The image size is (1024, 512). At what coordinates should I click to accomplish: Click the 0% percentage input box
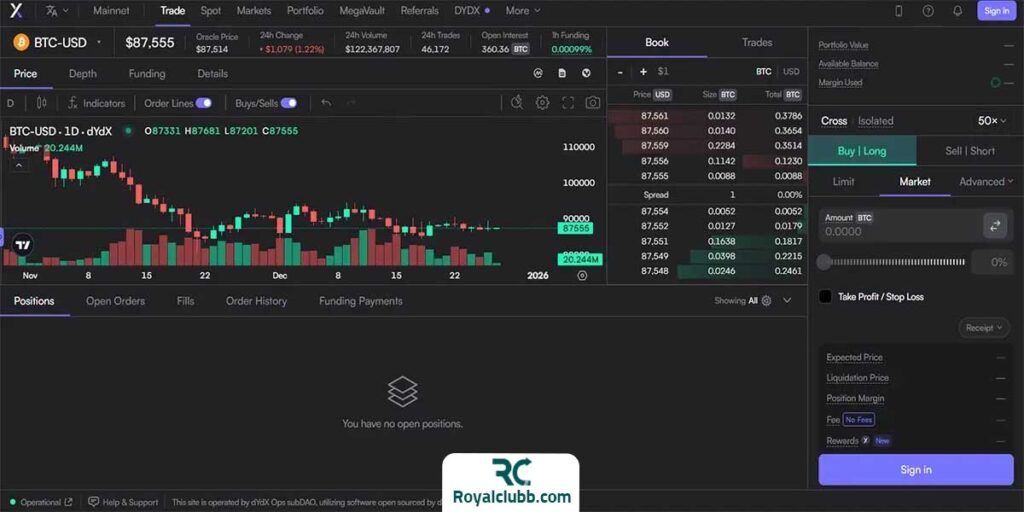click(x=992, y=262)
